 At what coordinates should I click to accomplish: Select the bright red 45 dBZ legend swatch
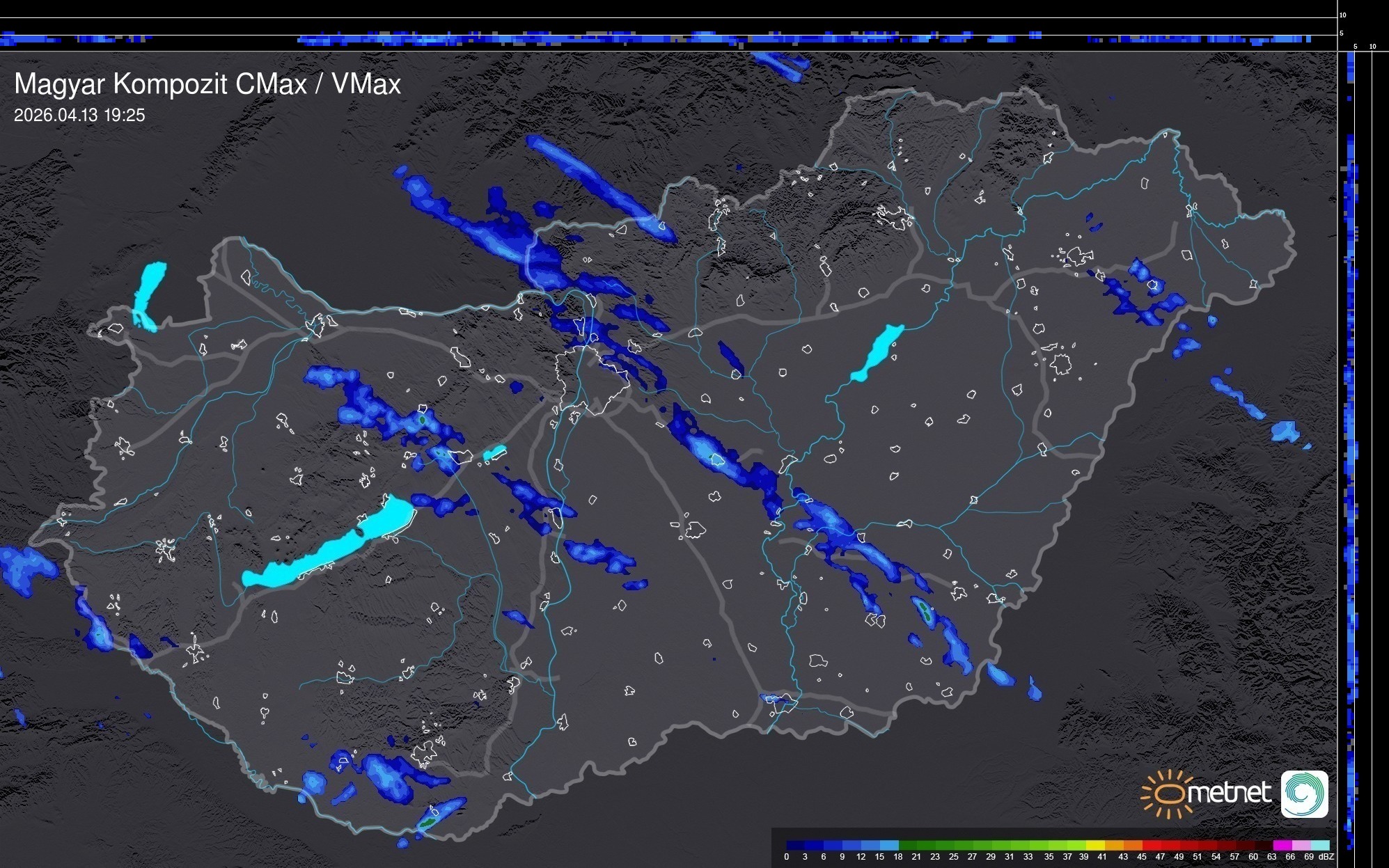pos(1151,845)
